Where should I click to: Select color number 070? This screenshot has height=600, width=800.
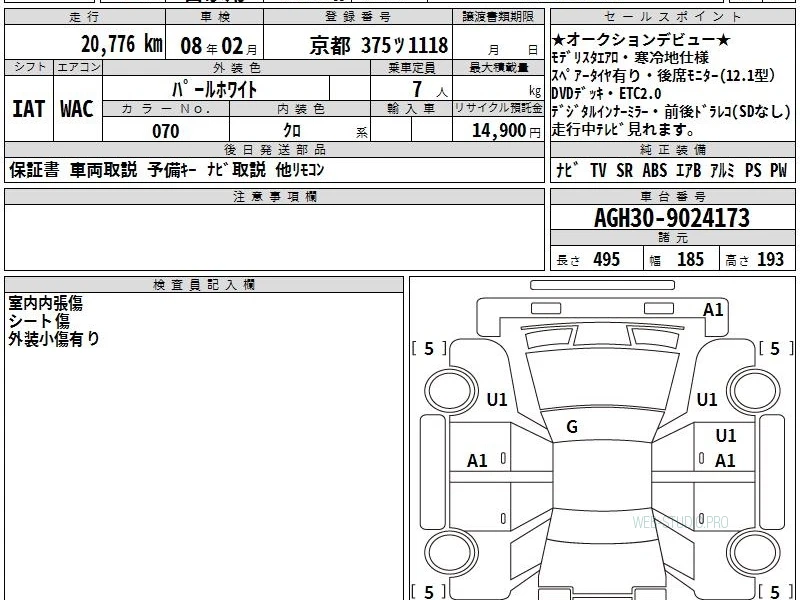coord(166,131)
